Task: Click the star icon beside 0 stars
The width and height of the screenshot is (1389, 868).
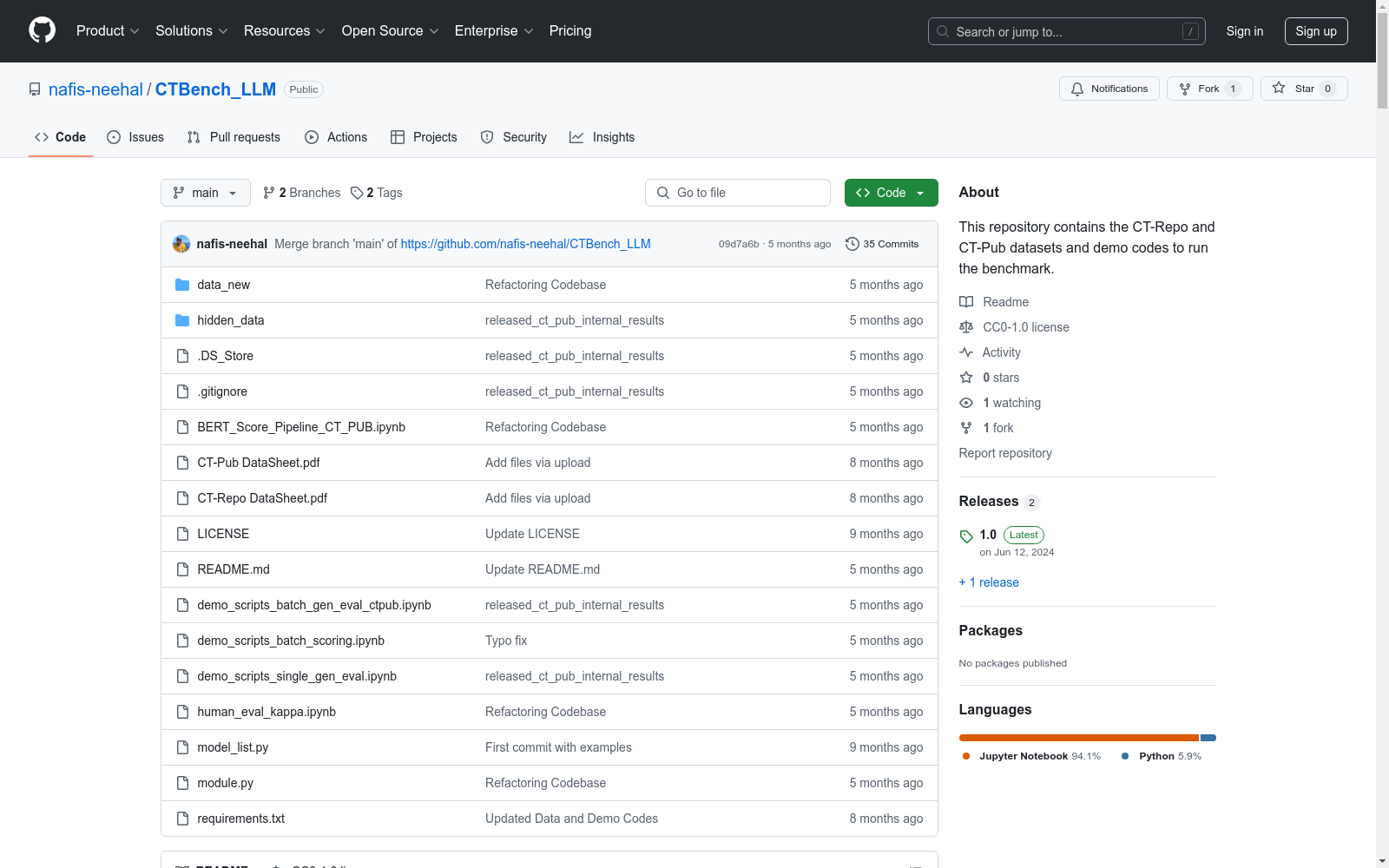Action: [x=966, y=378]
